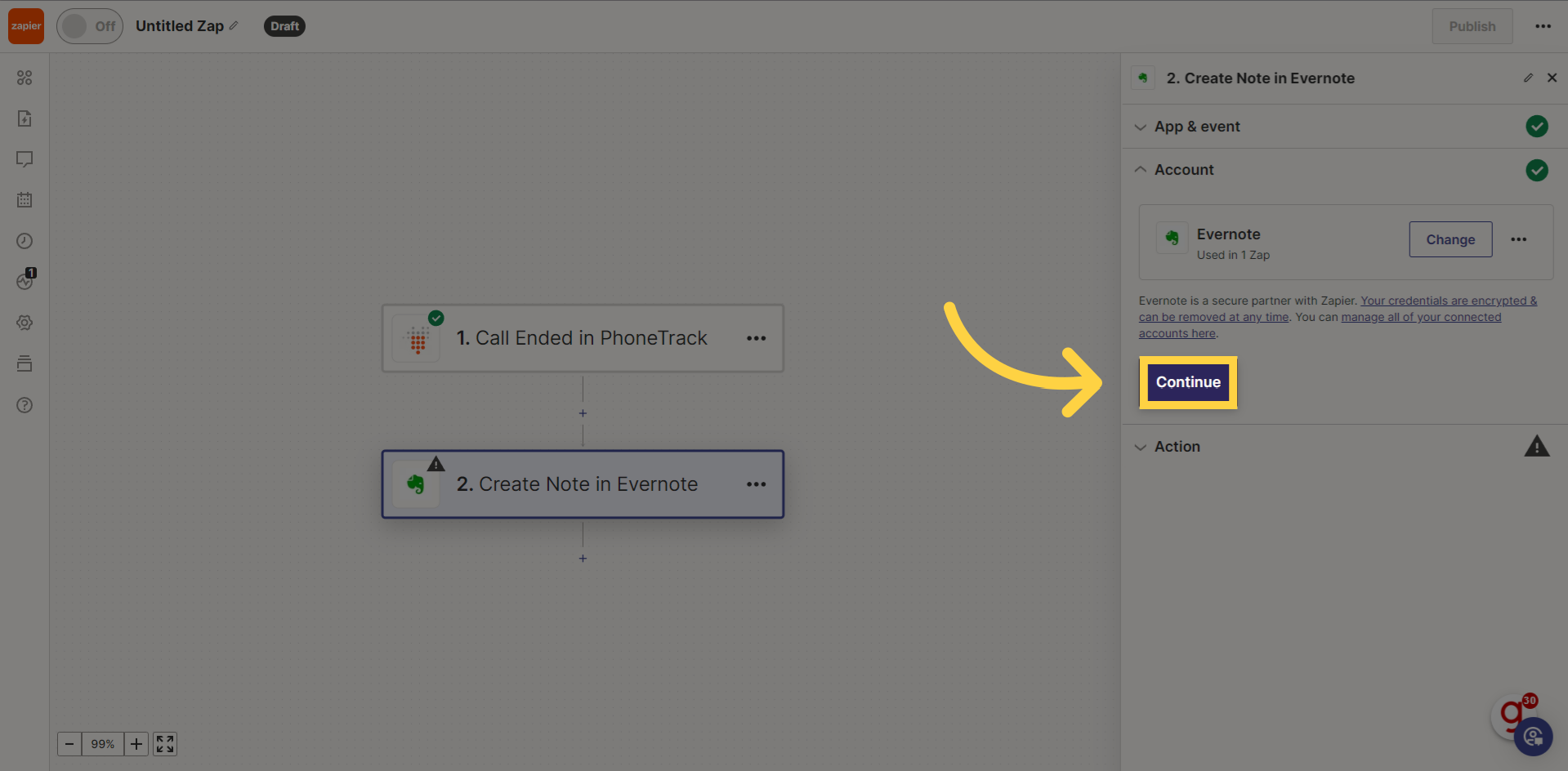
Task: Open the calendar schedule sidebar icon
Action: 25,200
